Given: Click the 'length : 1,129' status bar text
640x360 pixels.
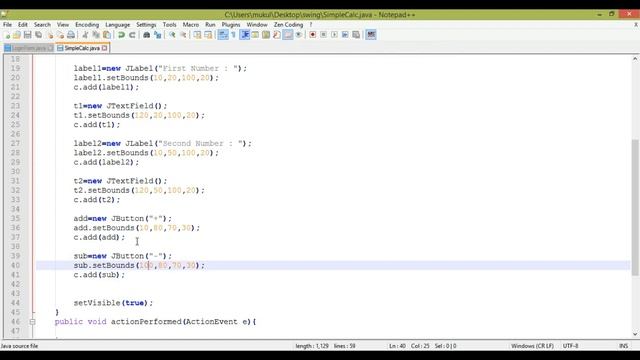Looking at the screenshot, I should point(312,346).
